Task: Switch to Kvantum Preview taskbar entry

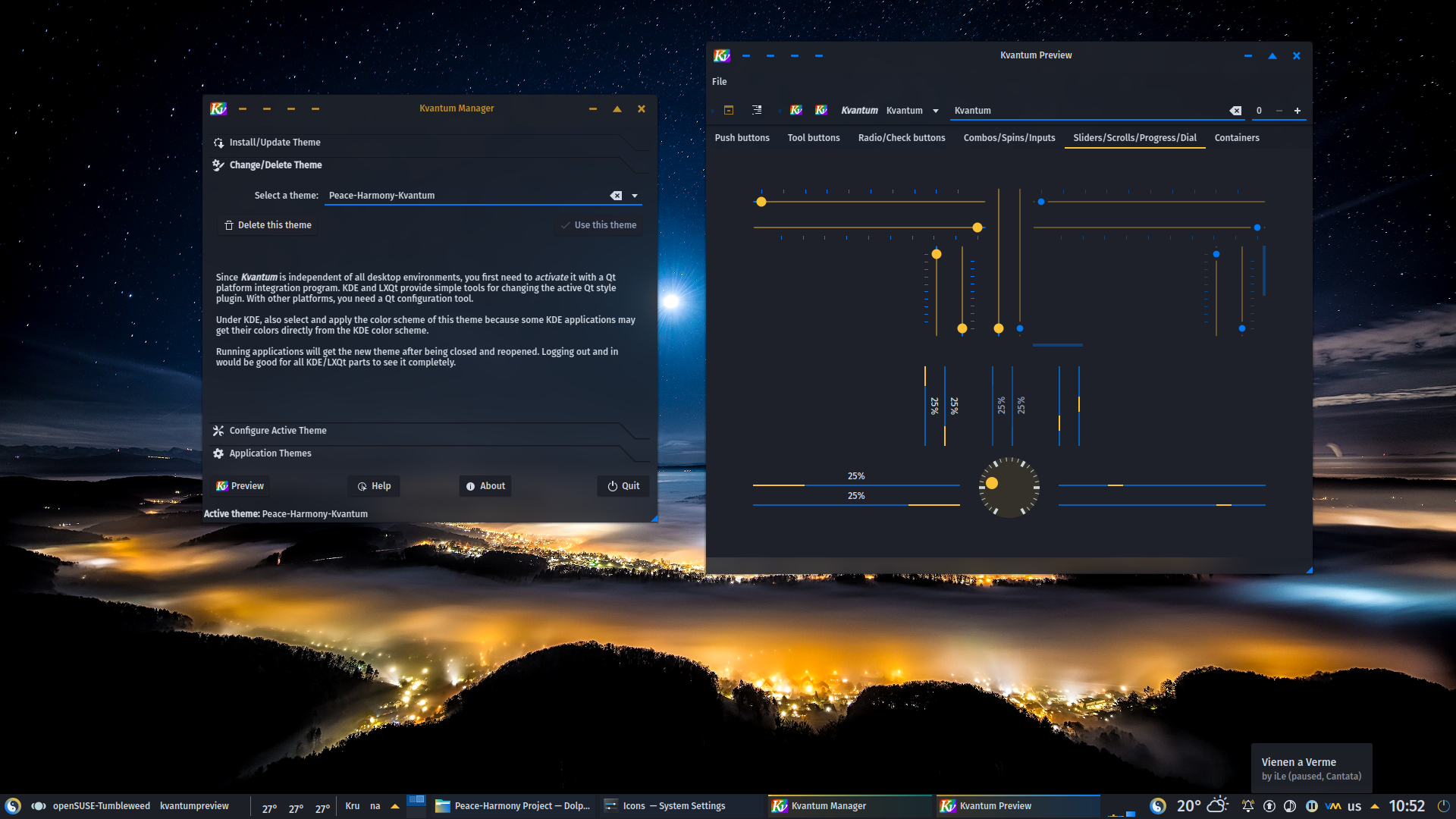Action: (1018, 806)
